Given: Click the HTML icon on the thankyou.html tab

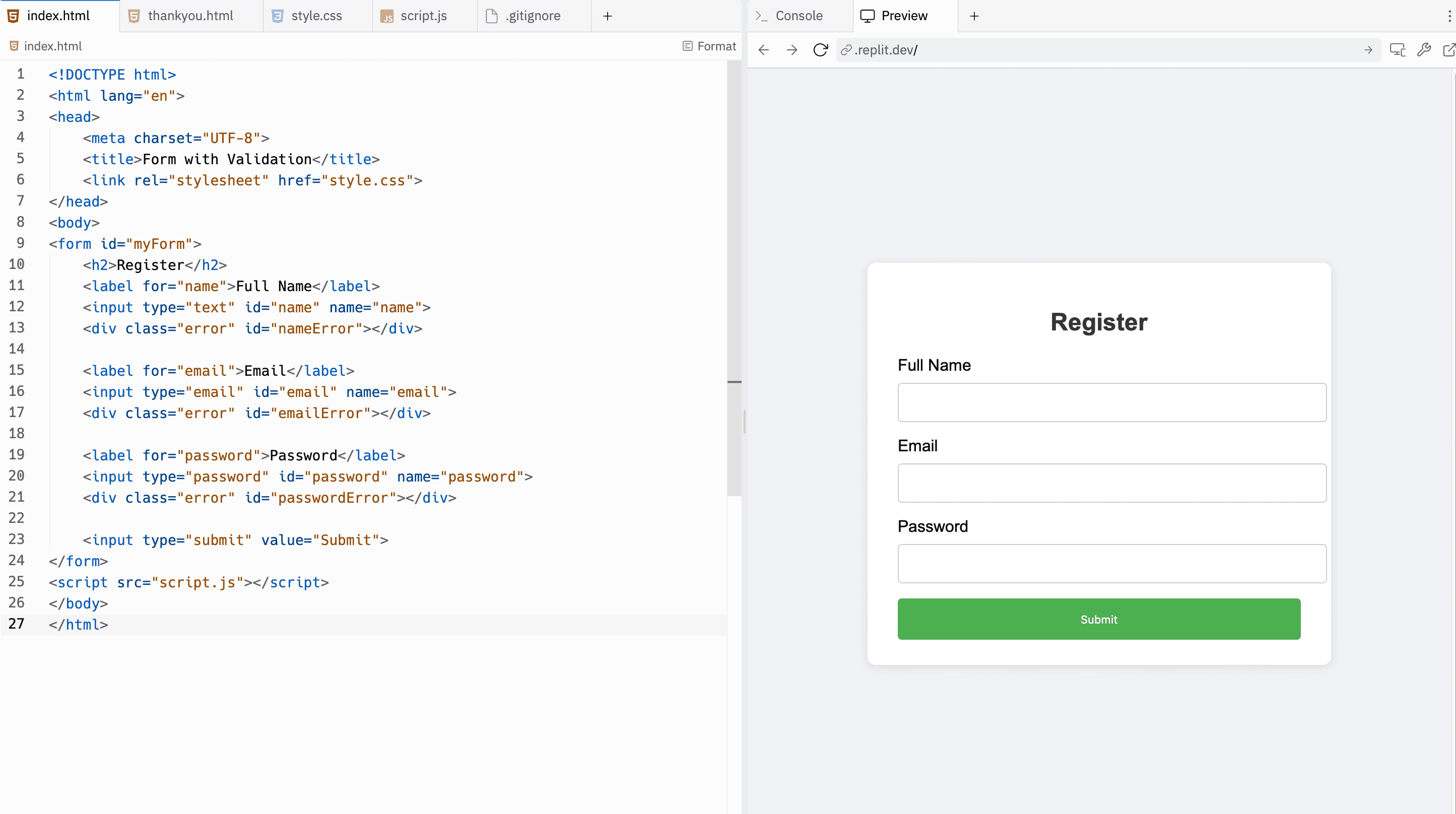Looking at the screenshot, I should pyautogui.click(x=134, y=17).
